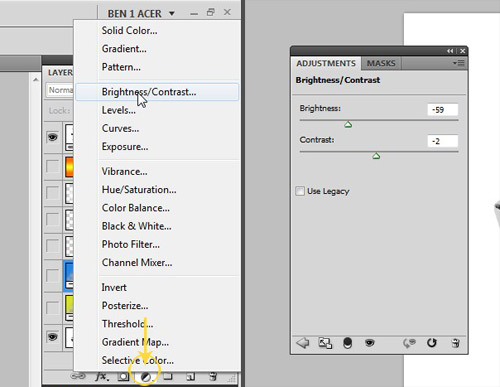This screenshot has height=387, width=500.
Task: Click the Brightness value field showing -59
Action: tap(443, 110)
